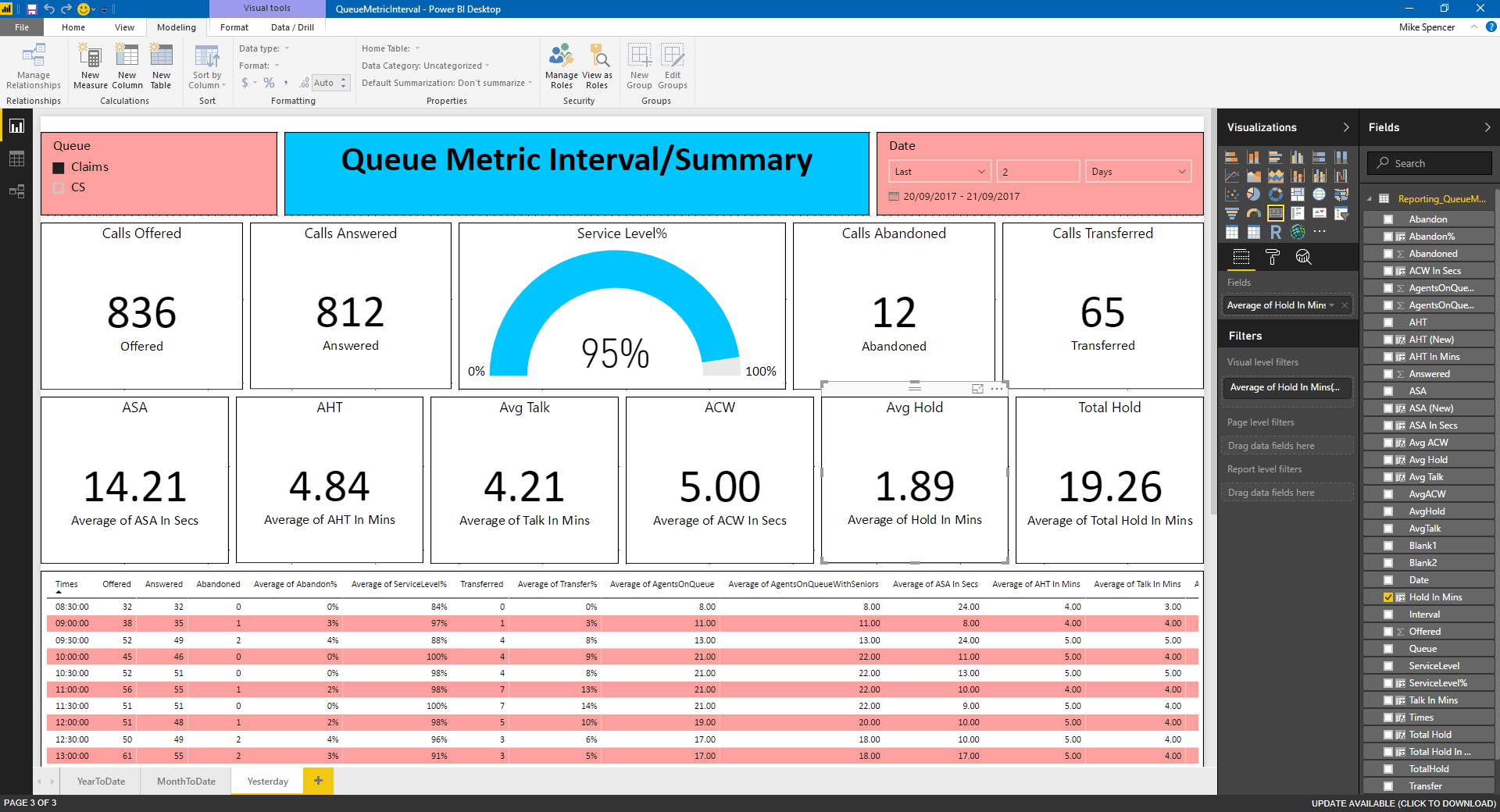
Task: Open the Last relative date dropdown
Action: tap(940, 172)
